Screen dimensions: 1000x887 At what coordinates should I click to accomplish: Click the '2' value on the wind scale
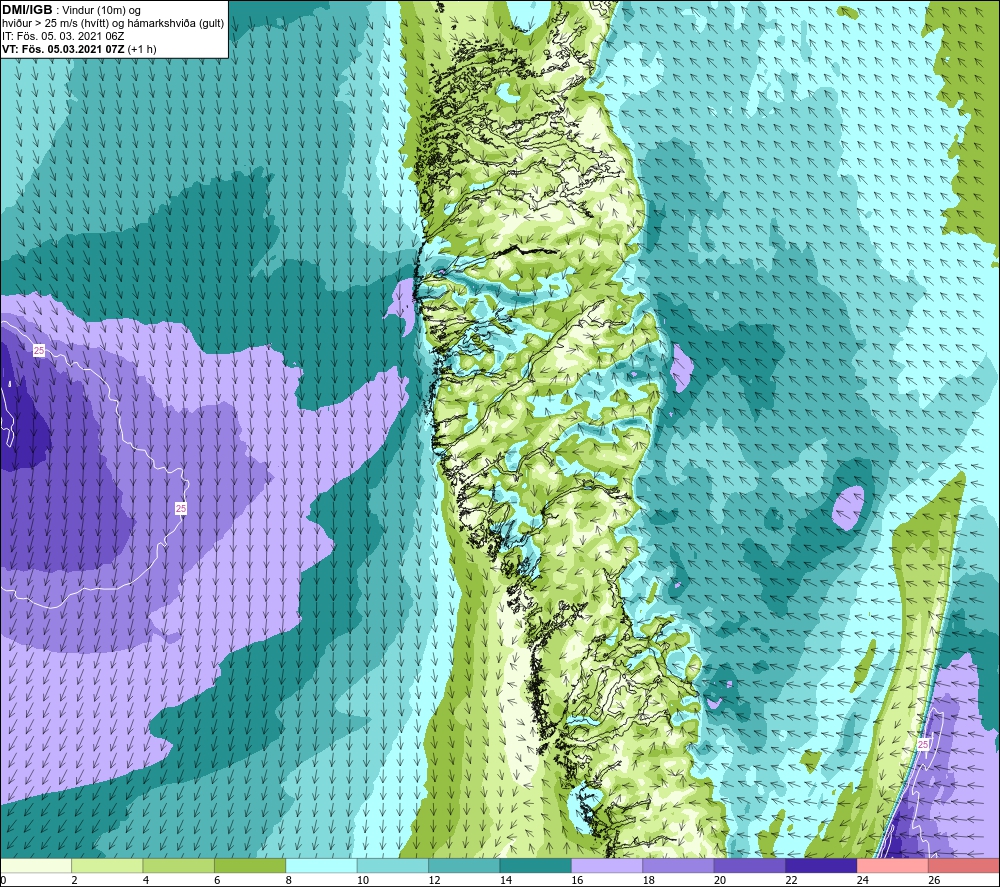[x=75, y=880]
